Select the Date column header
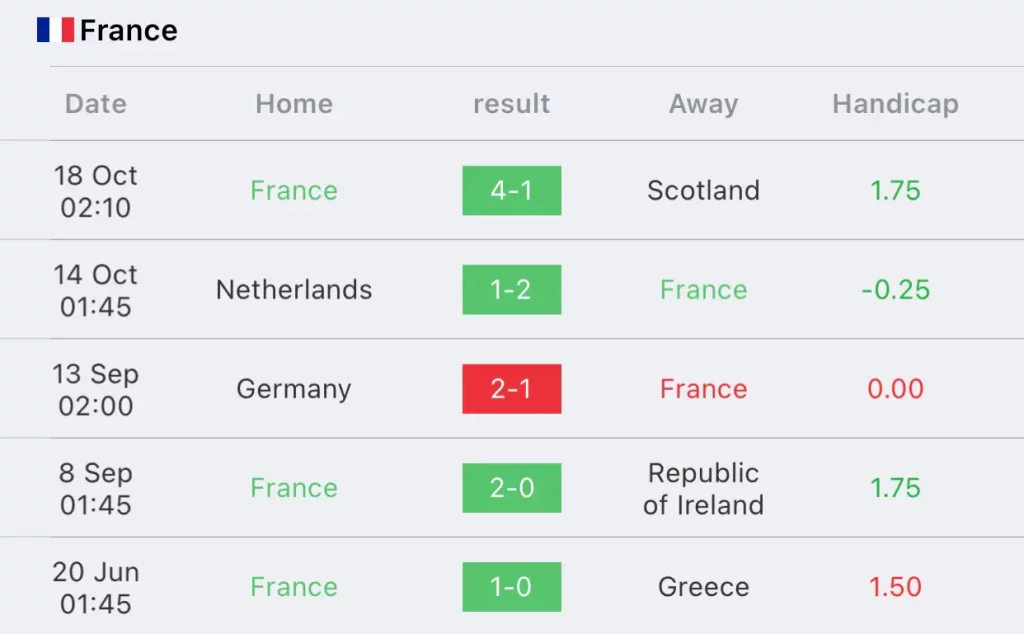The image size is (1024, 634). tap(96, 104)
